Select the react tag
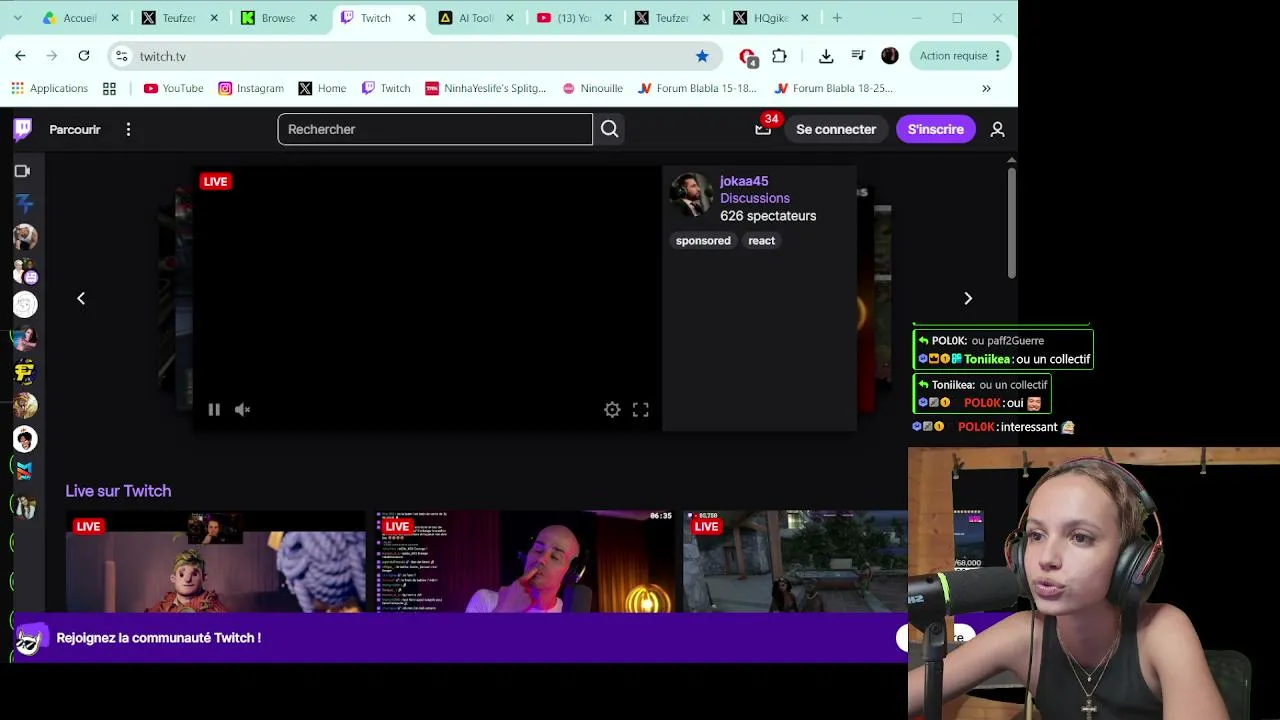This screenshot has width=1280, height=720. point(762,241)
